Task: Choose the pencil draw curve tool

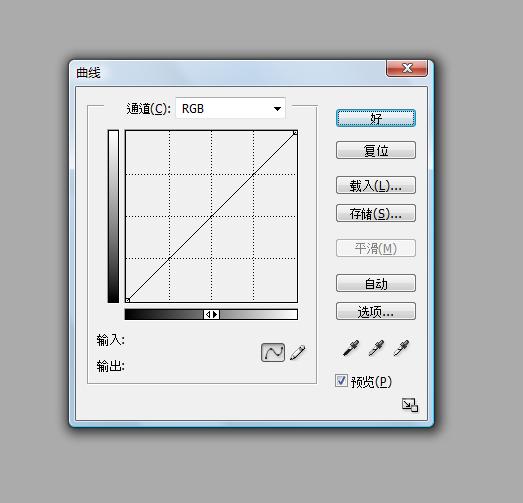Action: (298, 352)
